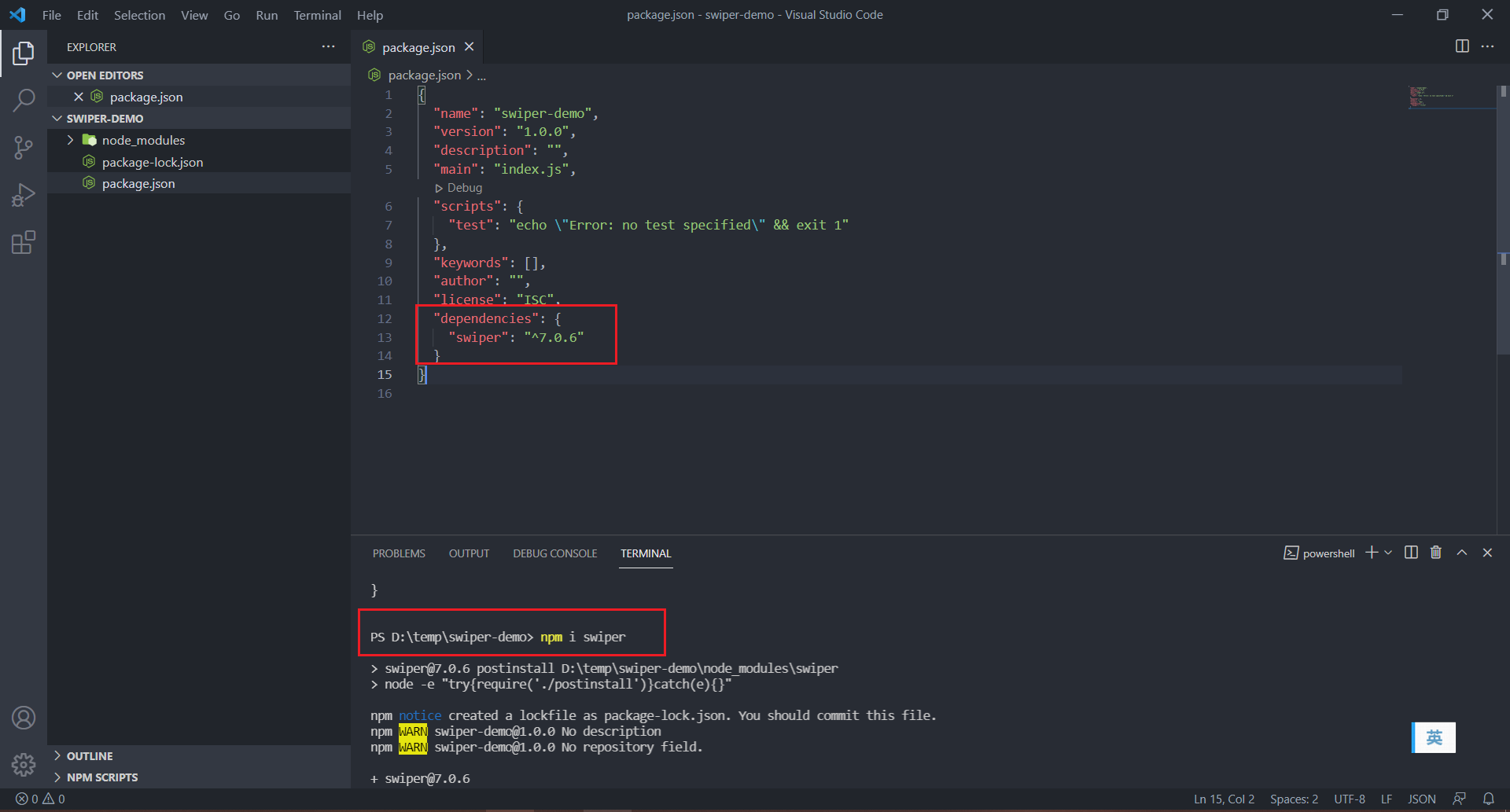Open the View menu
The image size is (1510, 812).
(194, 15)
